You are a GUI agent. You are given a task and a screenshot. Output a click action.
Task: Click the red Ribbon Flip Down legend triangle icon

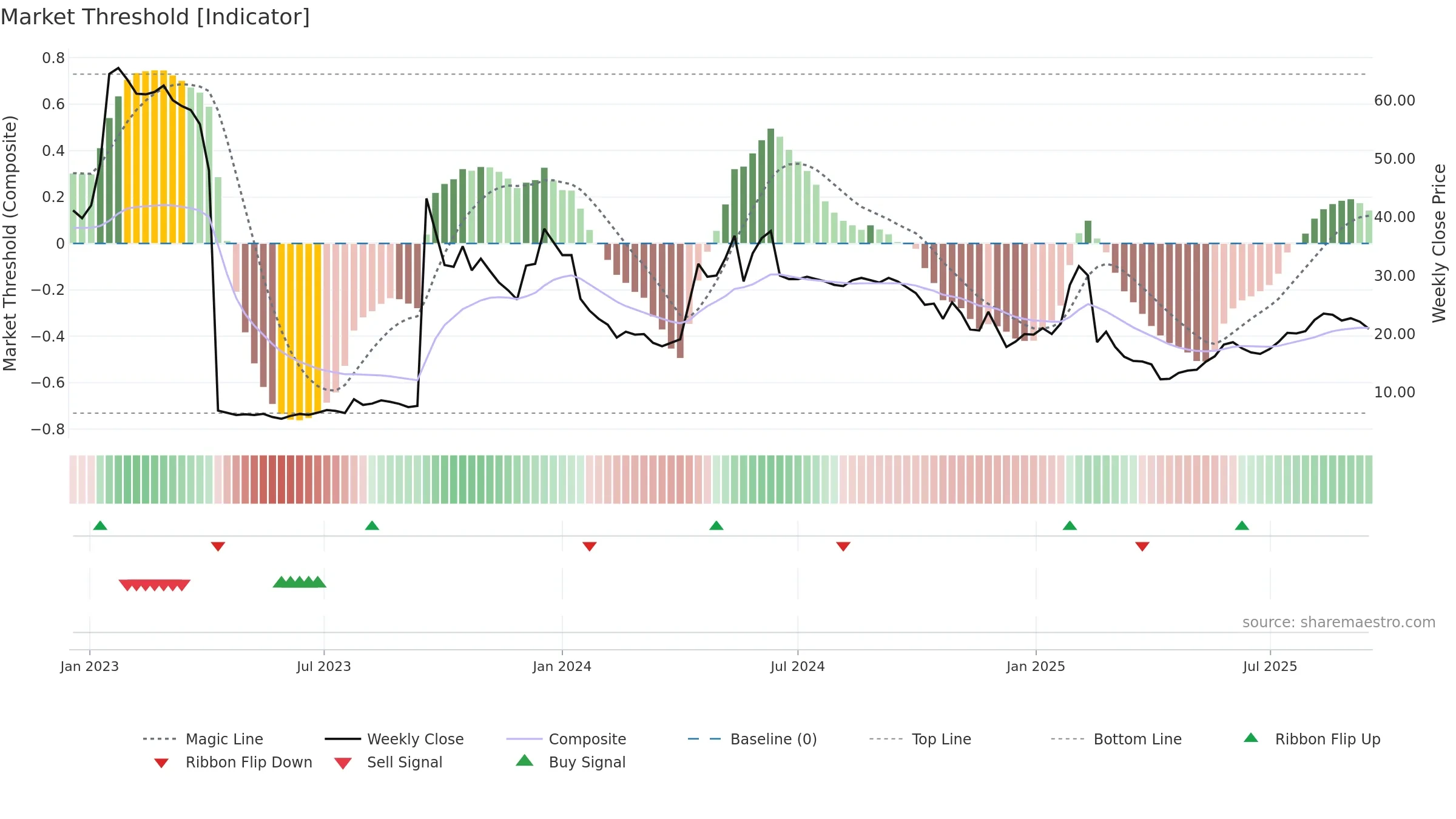click(161, 763)
